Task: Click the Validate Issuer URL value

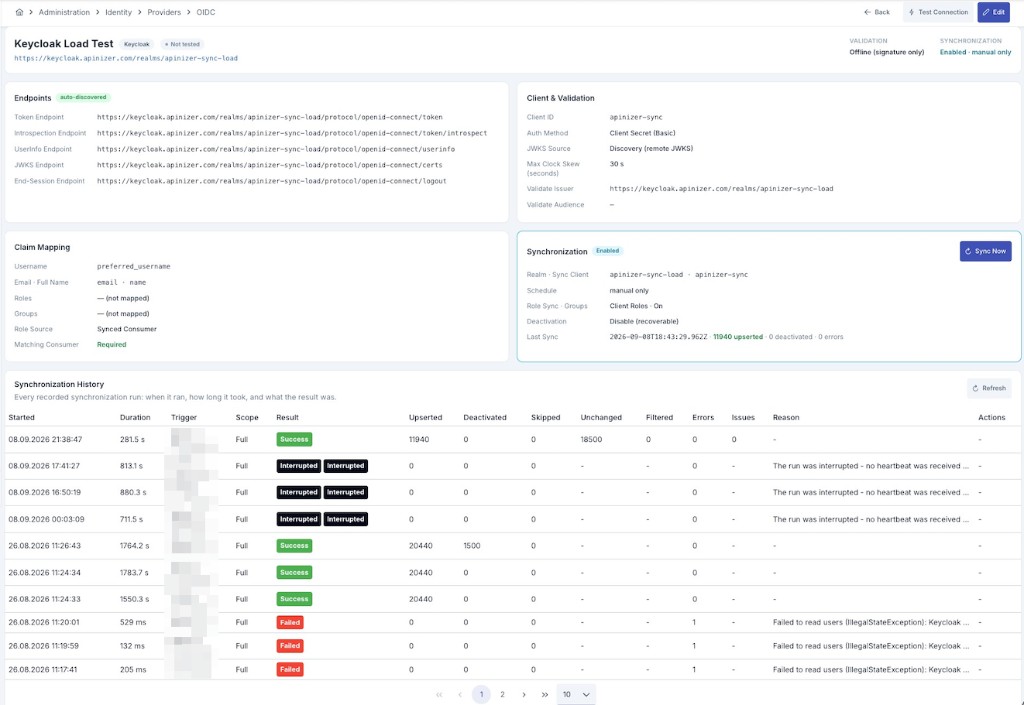Action: 721,189
